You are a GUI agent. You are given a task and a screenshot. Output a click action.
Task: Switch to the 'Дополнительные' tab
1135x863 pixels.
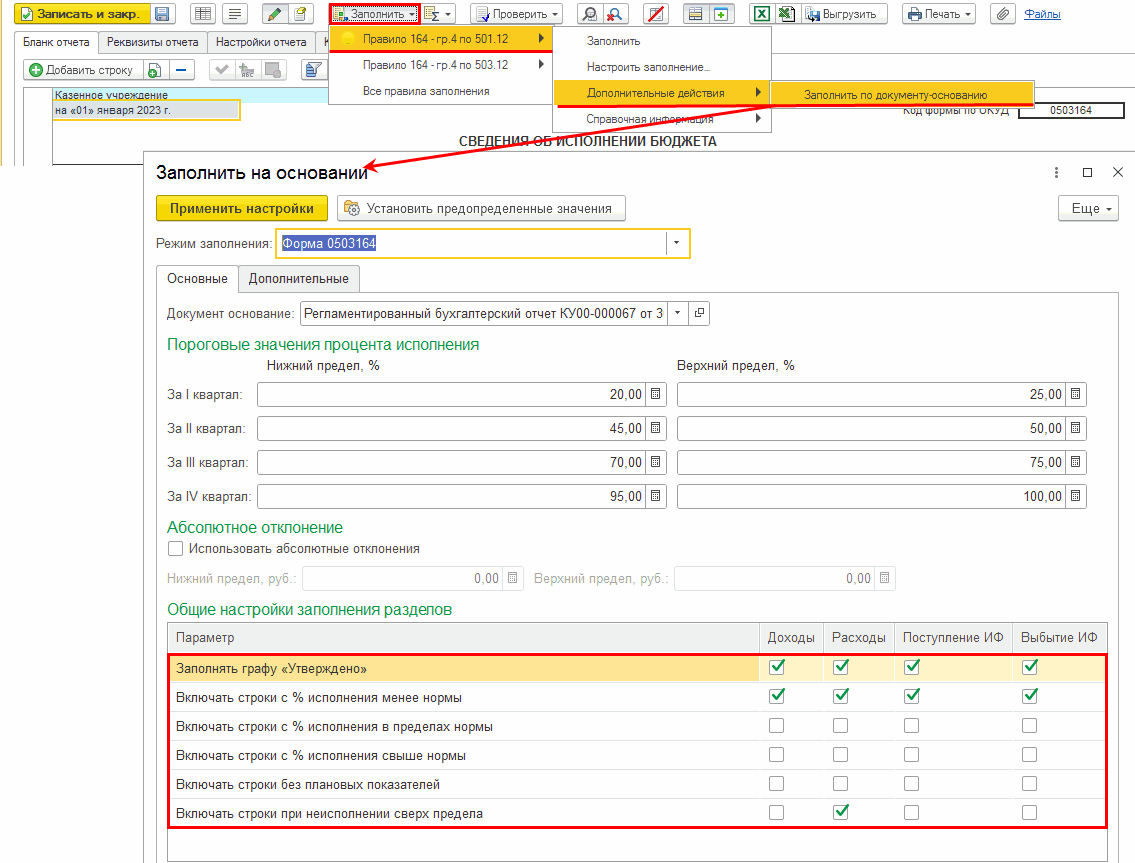pos(298,278)
